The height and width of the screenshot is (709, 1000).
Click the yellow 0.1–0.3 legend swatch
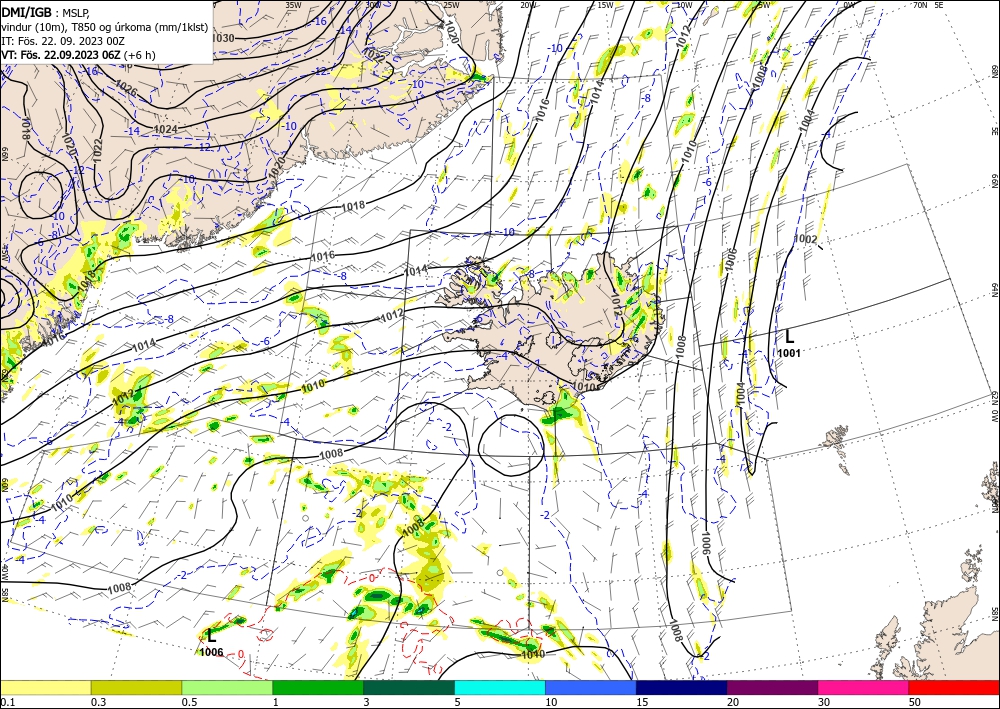[x=45, y=687]
